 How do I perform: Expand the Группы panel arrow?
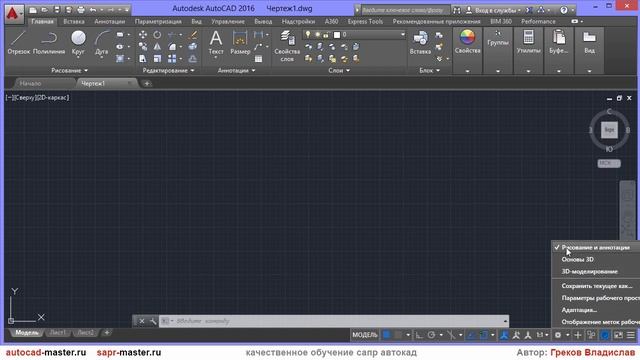[x=498, y=71]
